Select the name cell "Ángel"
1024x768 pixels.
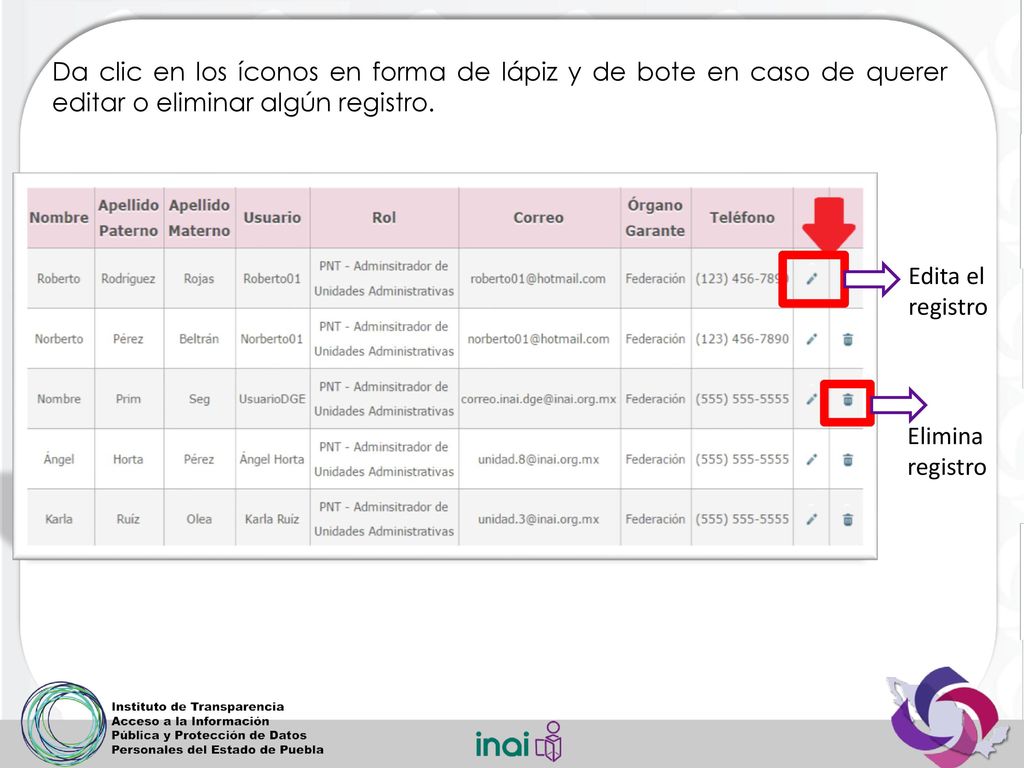pyautogui.click(x=59, y=459)
